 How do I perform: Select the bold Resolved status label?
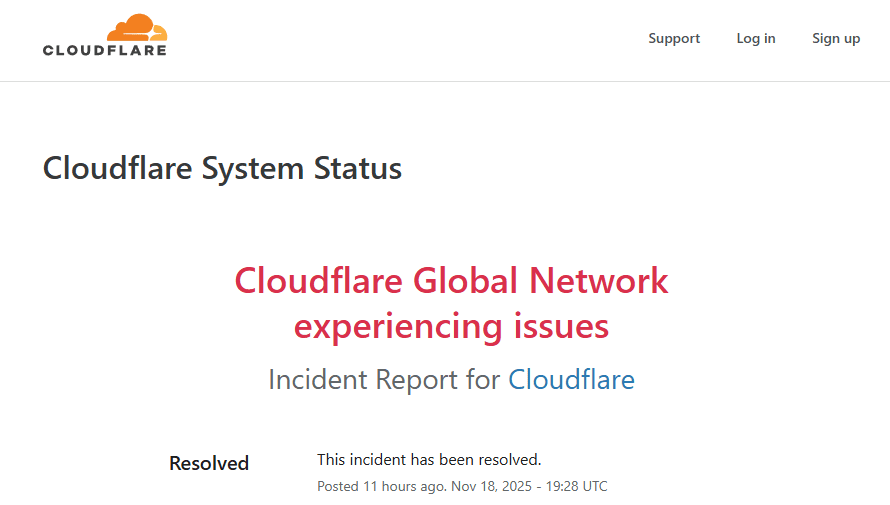click(209, 463)
